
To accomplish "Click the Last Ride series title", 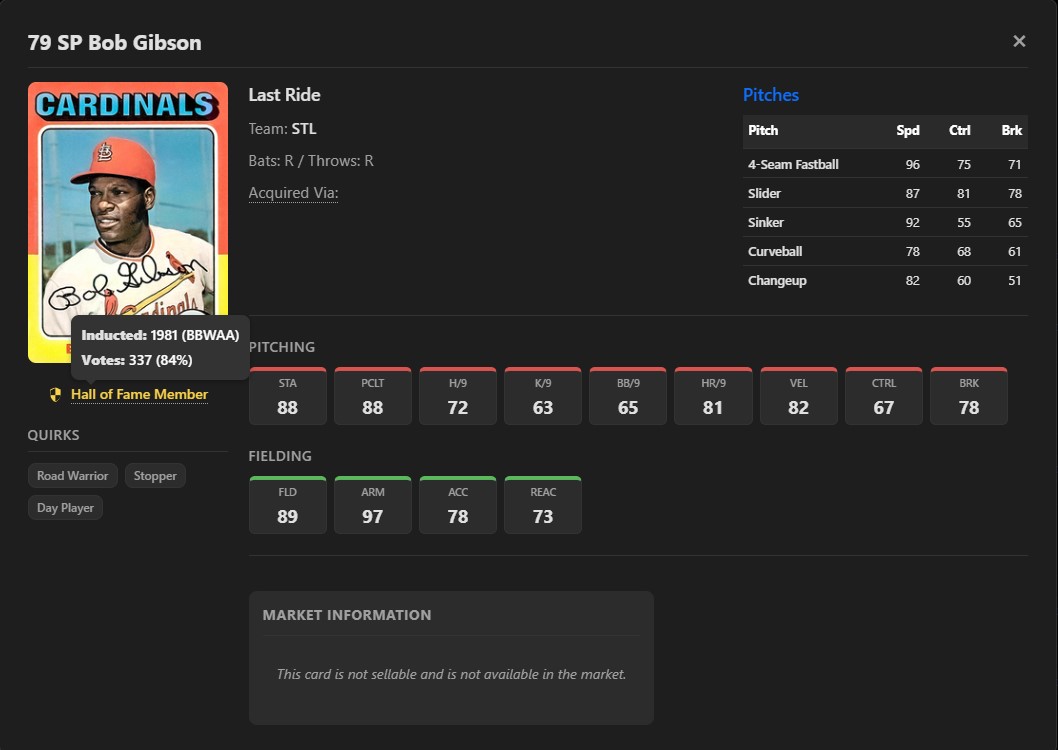I will click(284, 95).
